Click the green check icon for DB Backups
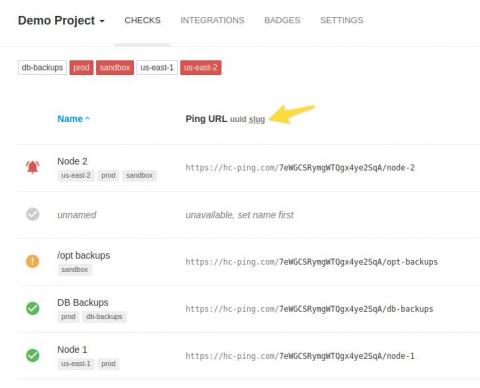Viewport: 480px width, 388px height. pos(33,308)
